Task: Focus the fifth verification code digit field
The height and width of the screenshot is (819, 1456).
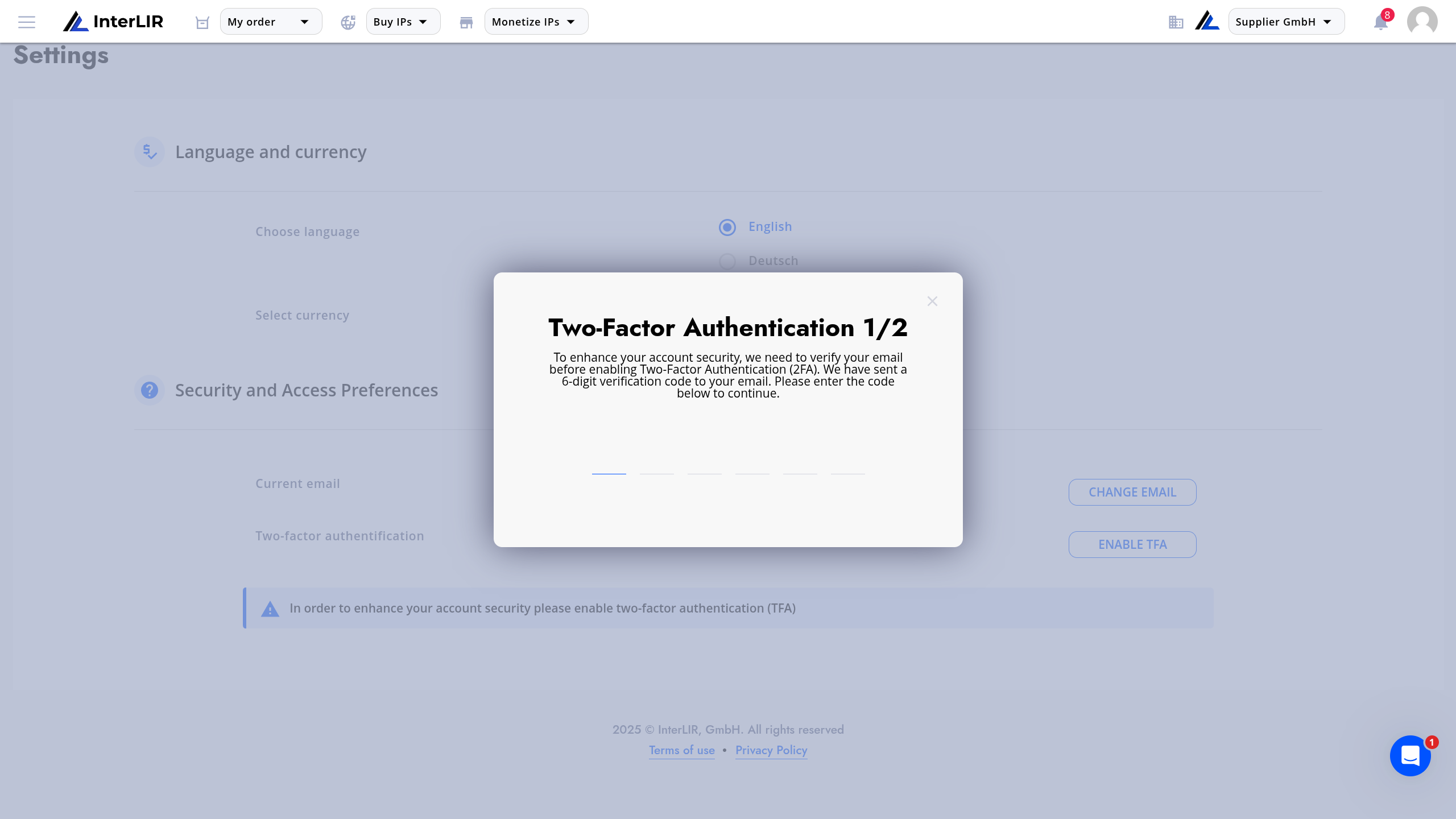Action: point(800,458)
